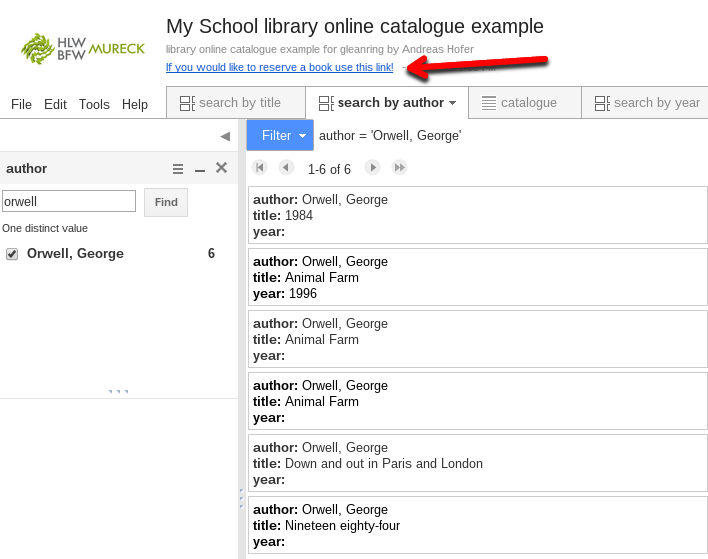This screenshot has height=559, width=708.
Task: Open the Tools menu
Action: pyautogui.click(x=94, y=104)
